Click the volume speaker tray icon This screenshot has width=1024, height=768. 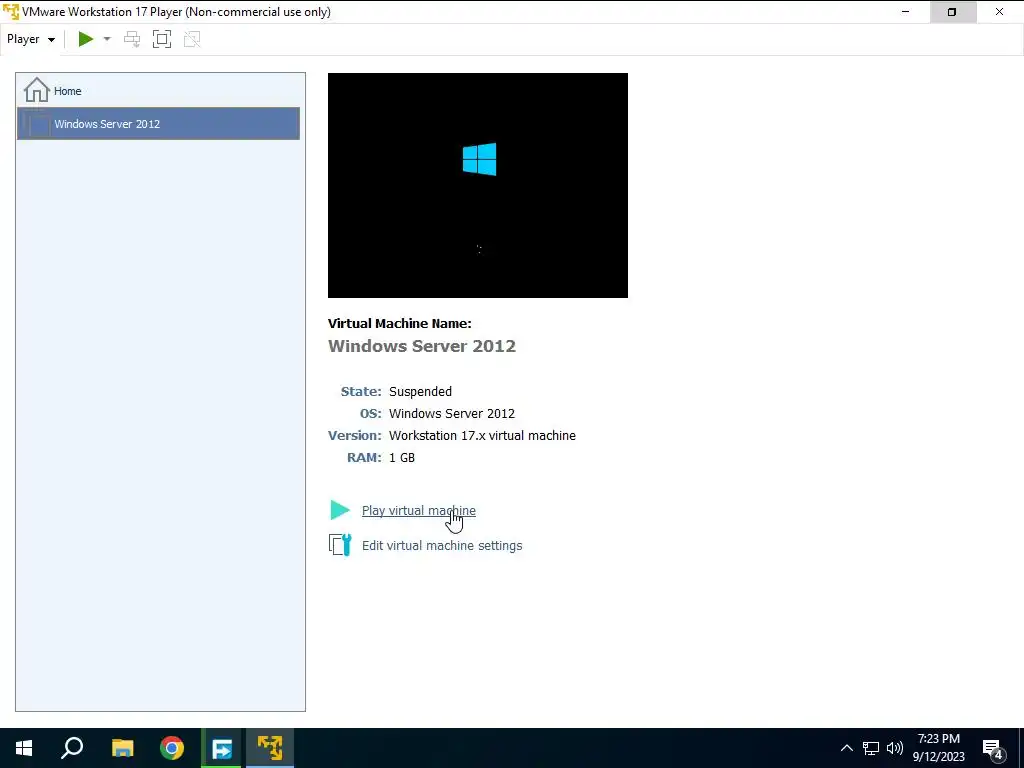(x=895, y=748)
